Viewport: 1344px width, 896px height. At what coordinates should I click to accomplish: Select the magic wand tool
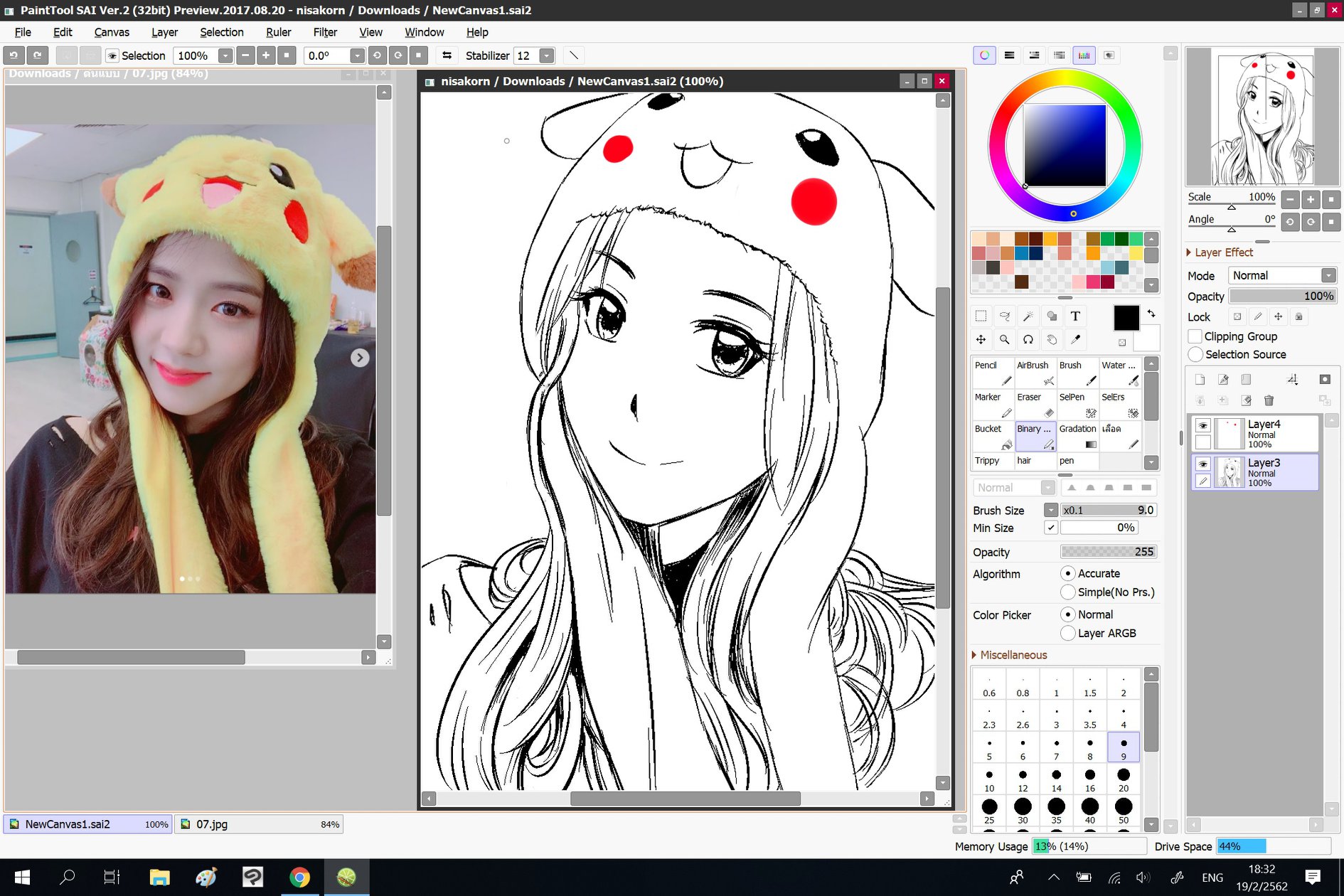1028,316
